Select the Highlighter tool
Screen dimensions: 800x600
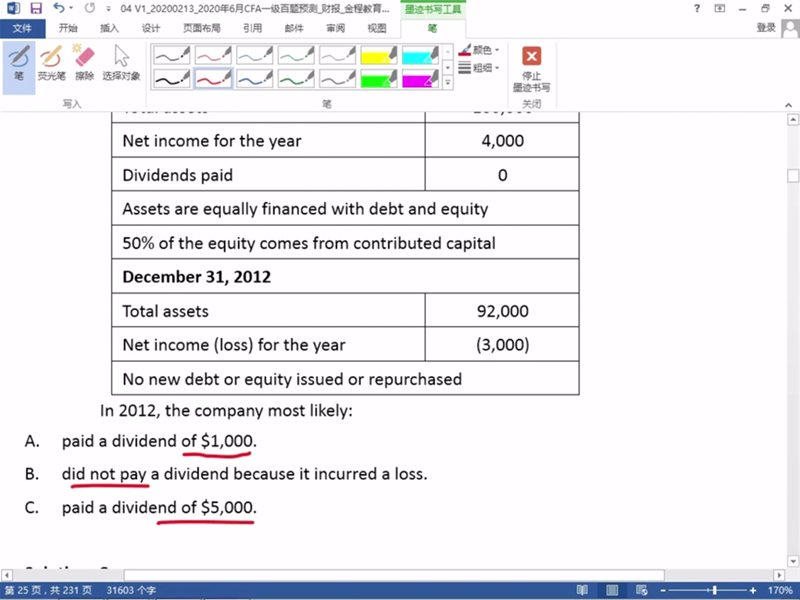(x=51, y=62)
